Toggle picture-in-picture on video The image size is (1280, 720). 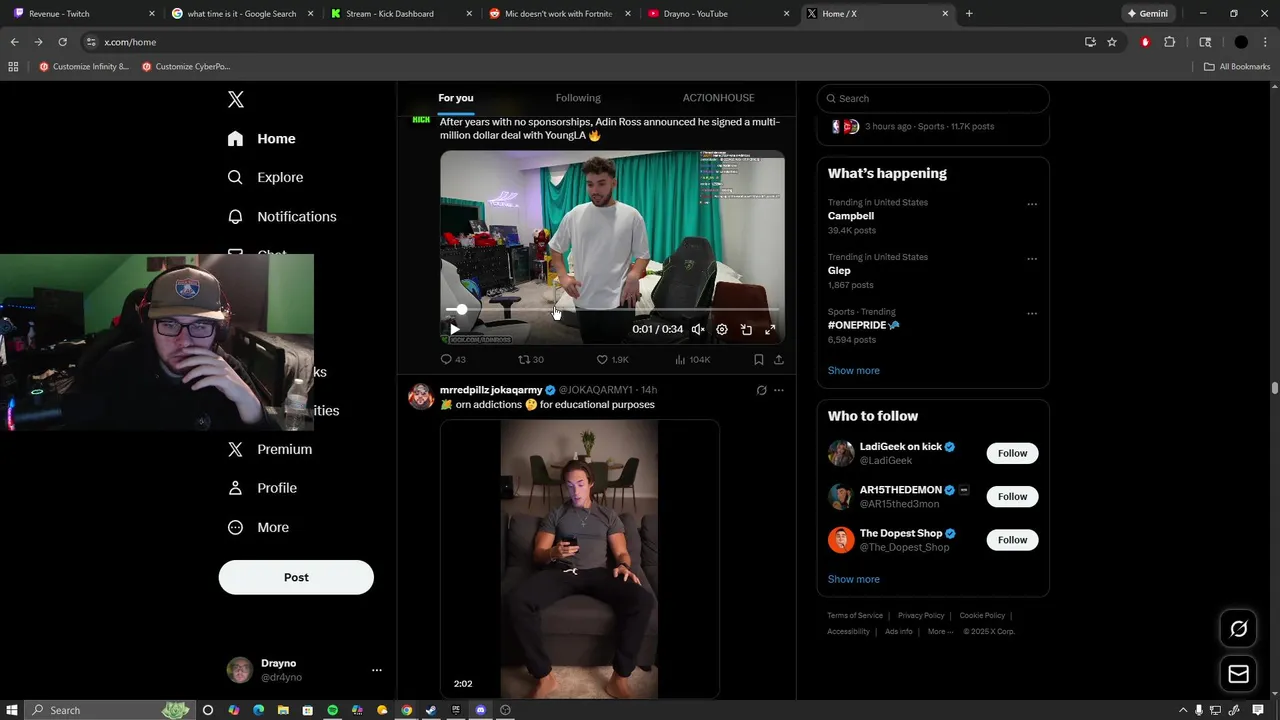point(746,329)
